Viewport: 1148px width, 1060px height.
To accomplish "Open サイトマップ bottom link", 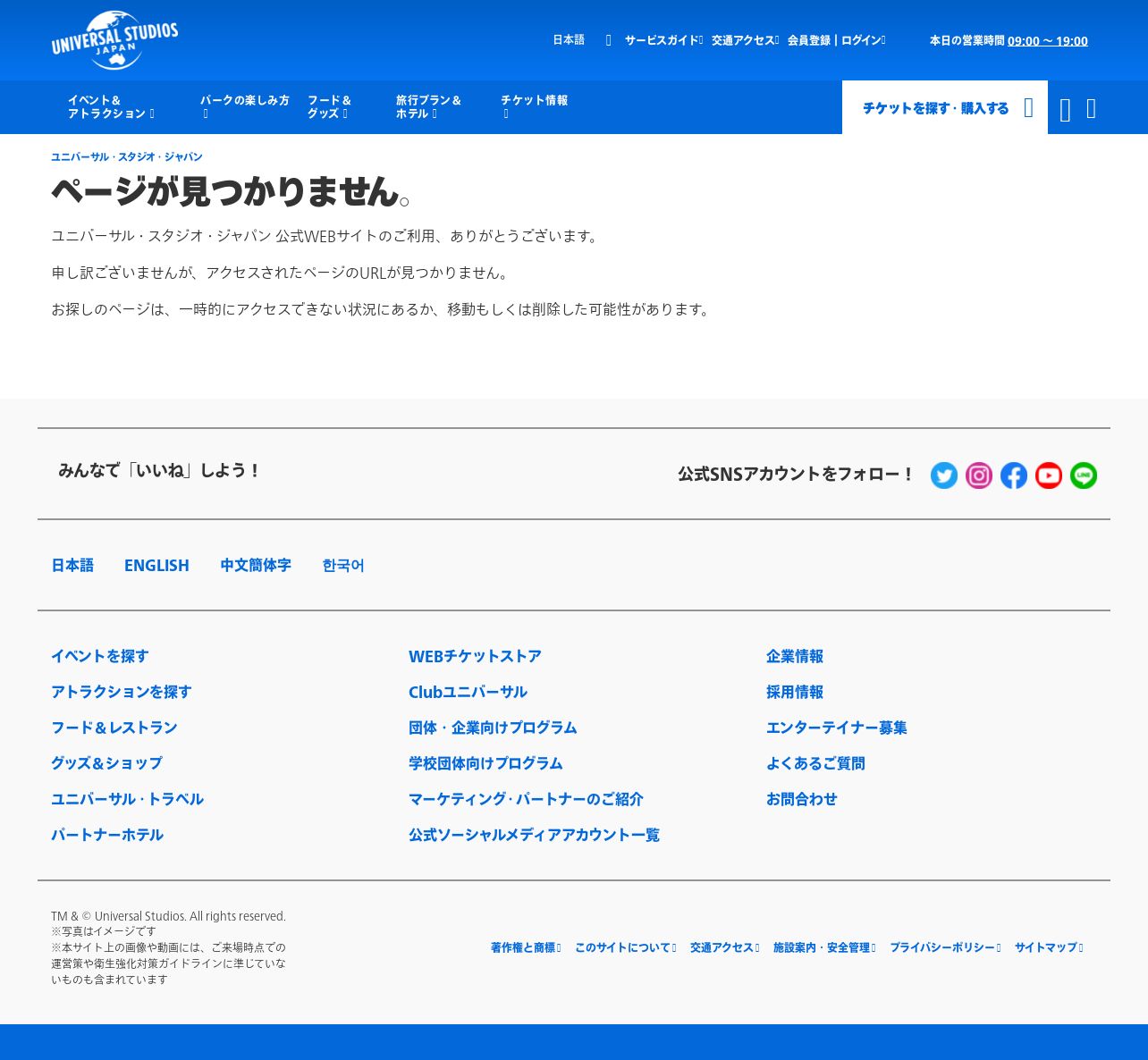I will (1049, 947).
